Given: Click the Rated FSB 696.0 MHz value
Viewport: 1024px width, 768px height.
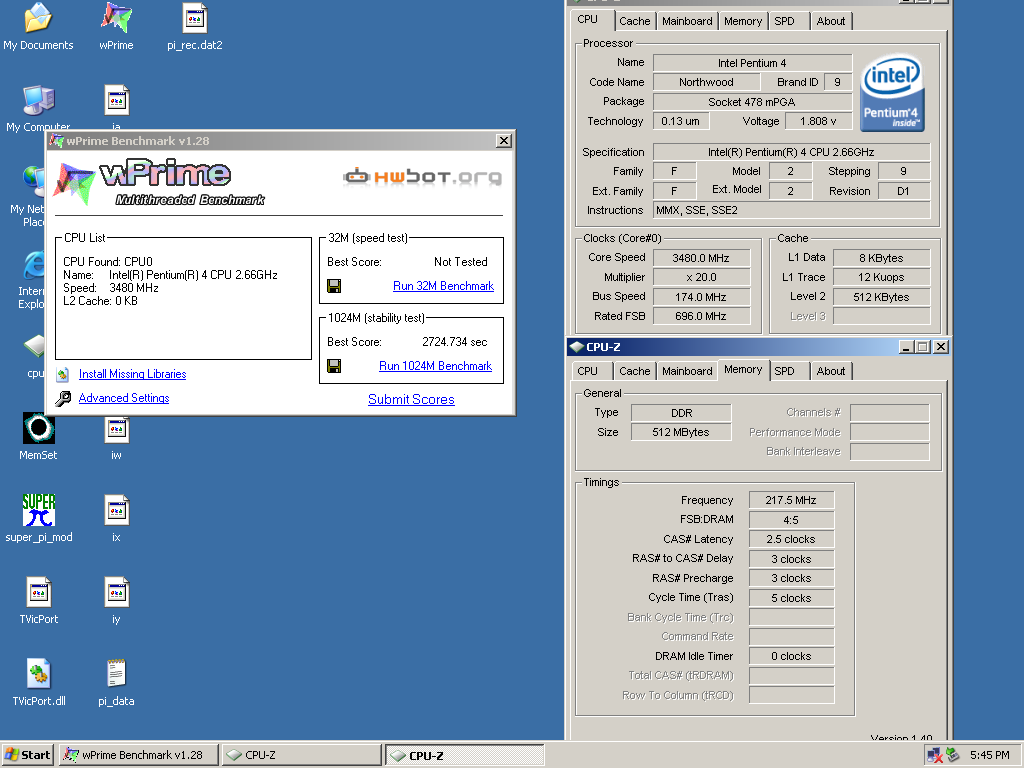Looking at the screenshot, I should click(701, 316).
